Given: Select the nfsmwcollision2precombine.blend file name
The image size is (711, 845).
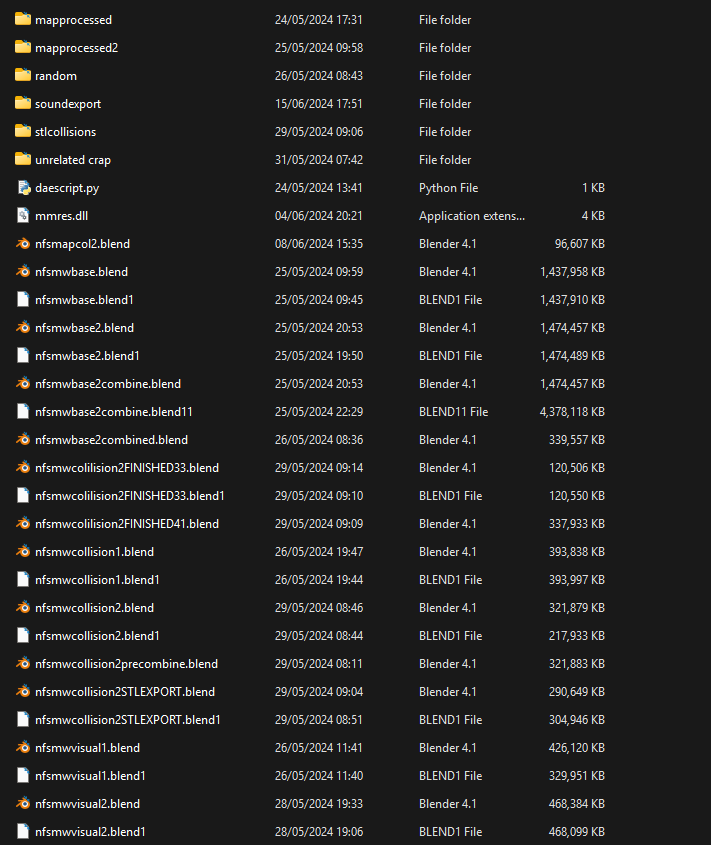Looking at the screenshot, I should click(x=127, y=664).
